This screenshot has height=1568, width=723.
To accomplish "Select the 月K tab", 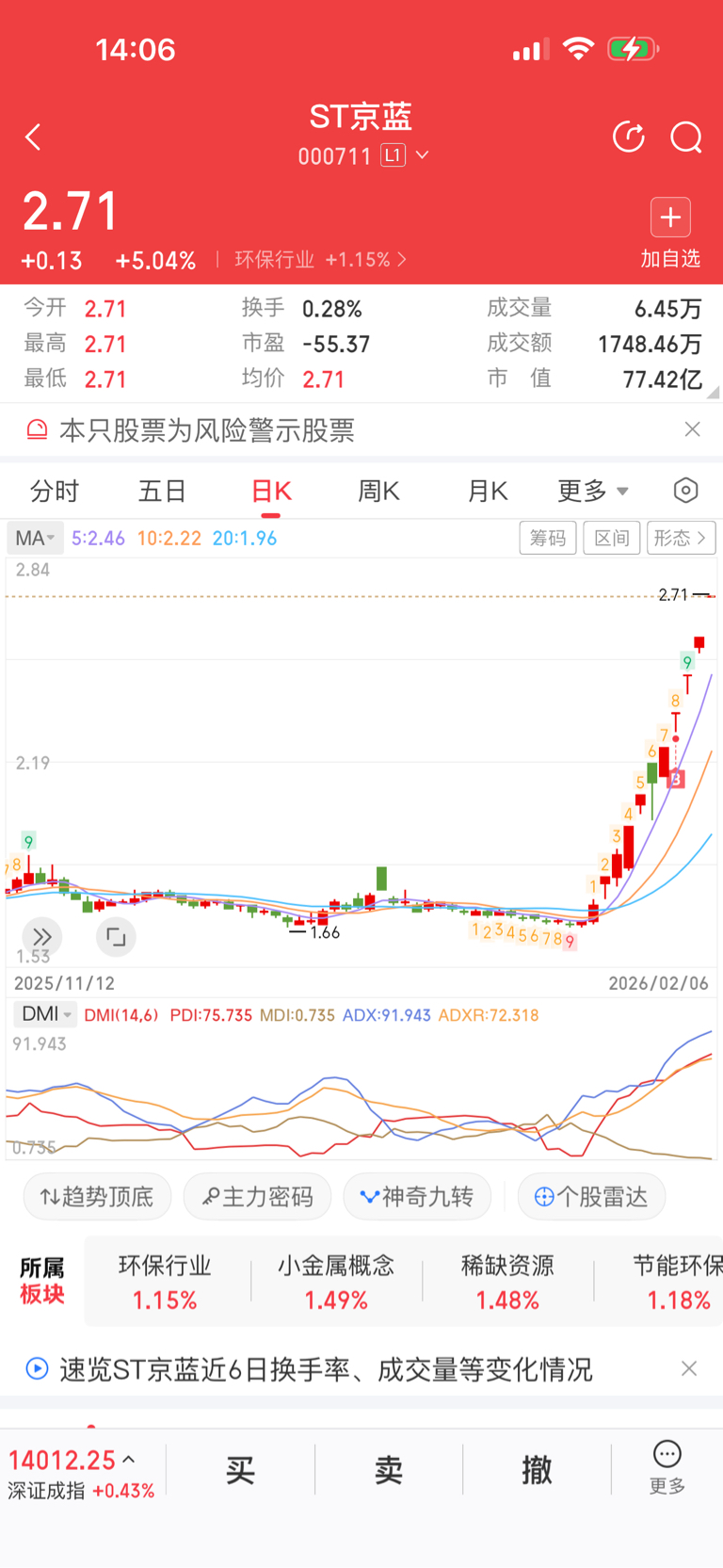I will pyautogui.click(x=487, y=491).
